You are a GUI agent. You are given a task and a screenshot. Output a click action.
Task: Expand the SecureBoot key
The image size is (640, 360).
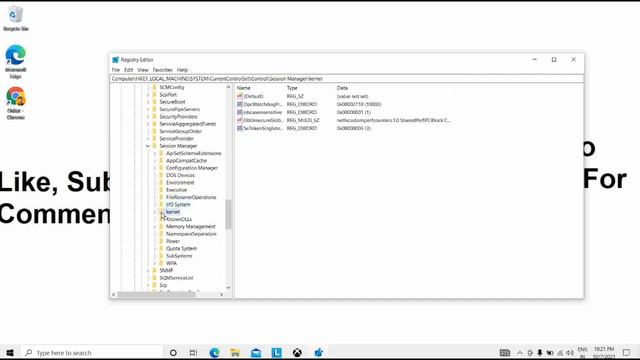coord(148,102)
